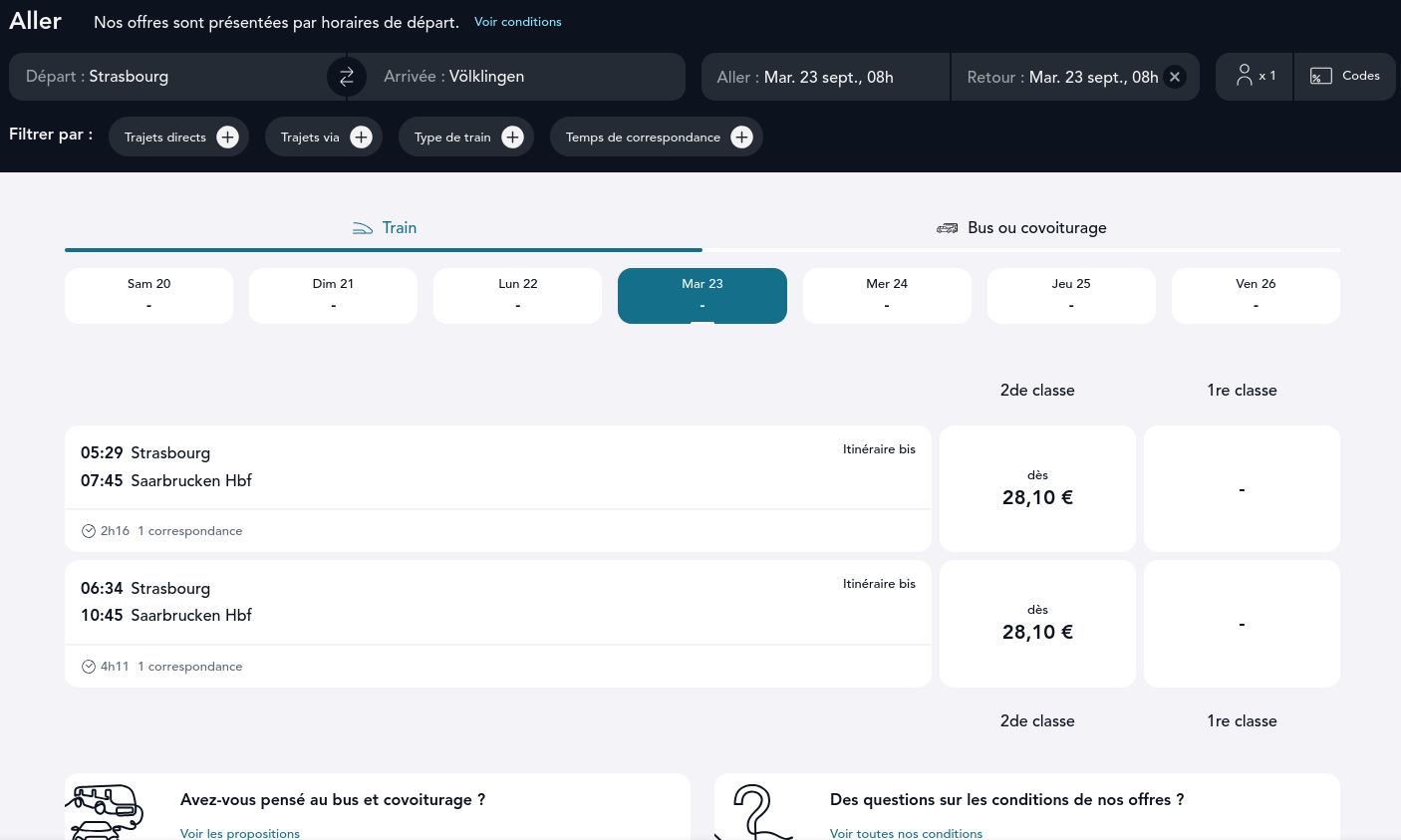Viewport: 1401px width, 840px height.
Task: Clear the return date with X icon
Action: [x=1175, y=77]
